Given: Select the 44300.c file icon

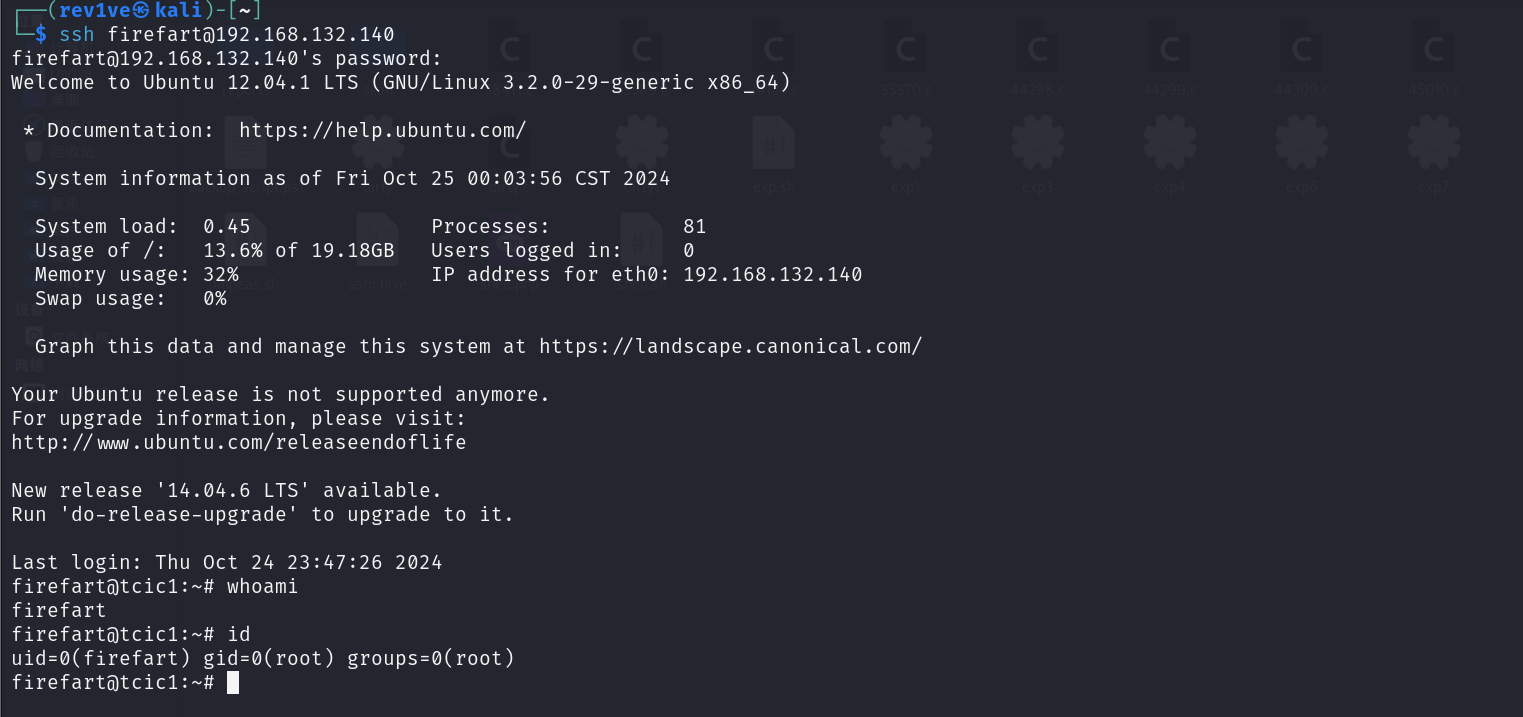Looking at the screenshot, I should click(x=1302, y=52).
